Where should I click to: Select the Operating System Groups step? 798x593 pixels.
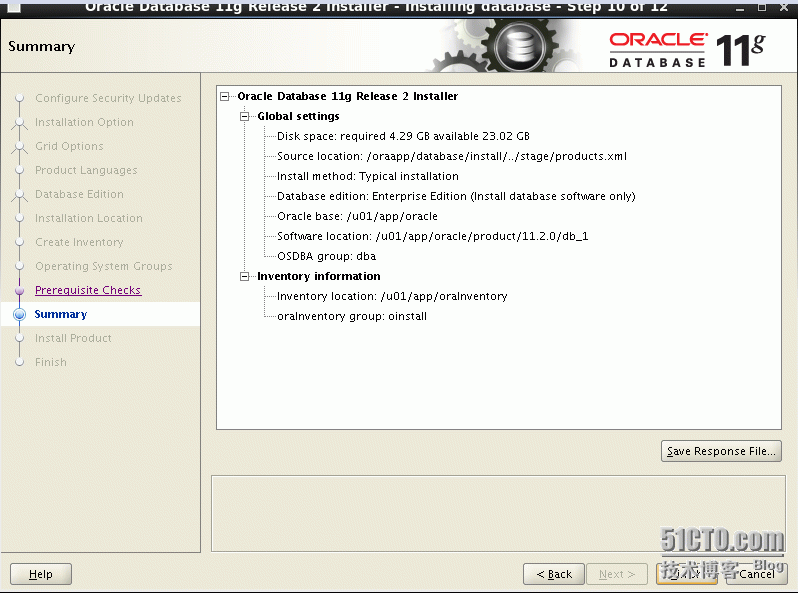104,266
